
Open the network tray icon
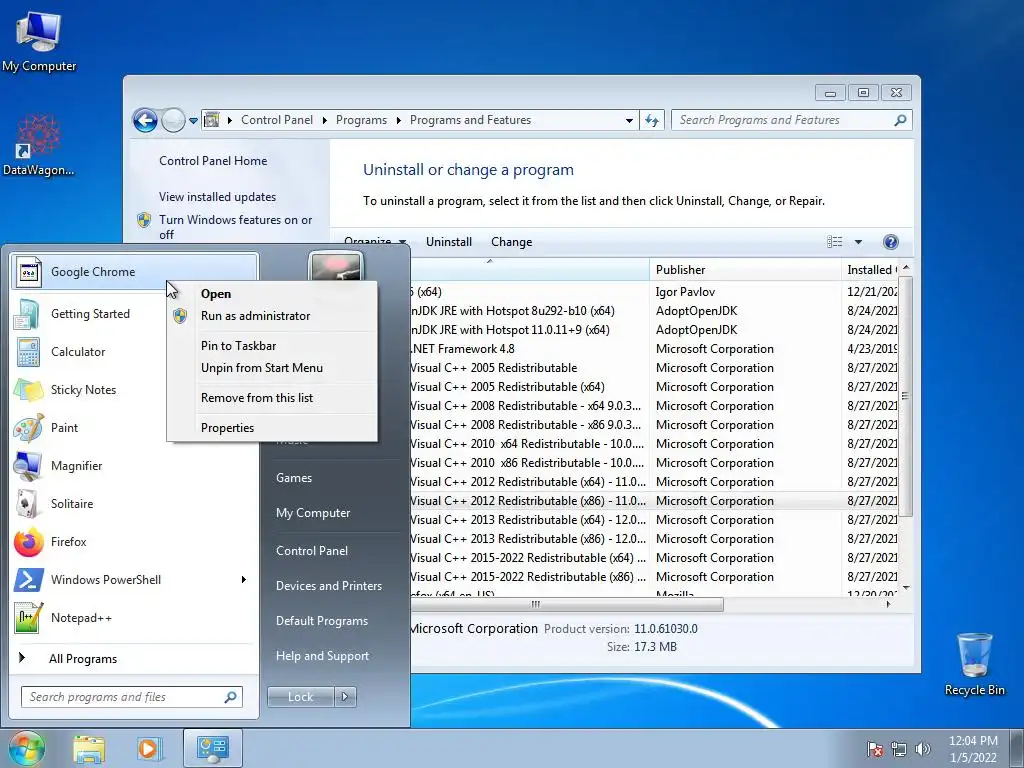(899, 749)
